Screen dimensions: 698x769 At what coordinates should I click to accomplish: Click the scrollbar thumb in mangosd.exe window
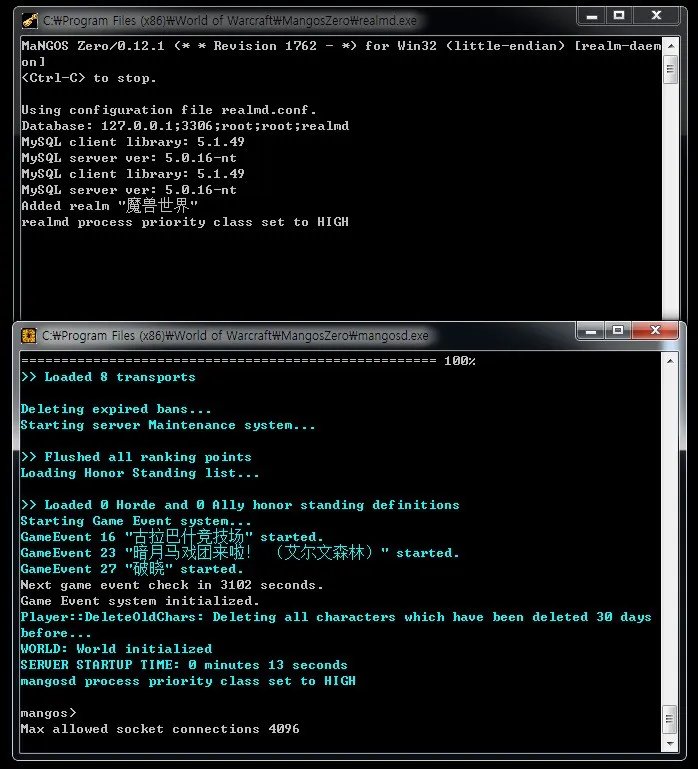click(670, 719)
